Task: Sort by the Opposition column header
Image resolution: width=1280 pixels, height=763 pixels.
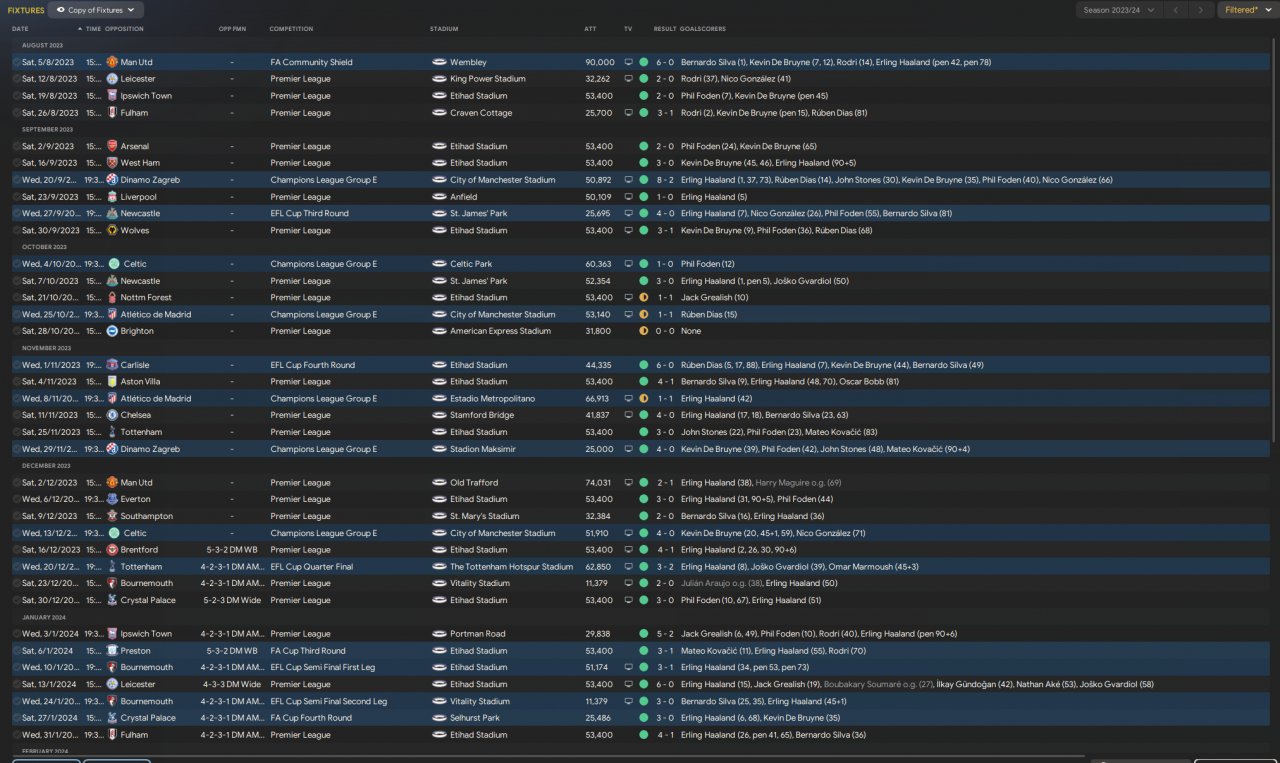Action: pyautogui.click(x=124, y=29)
